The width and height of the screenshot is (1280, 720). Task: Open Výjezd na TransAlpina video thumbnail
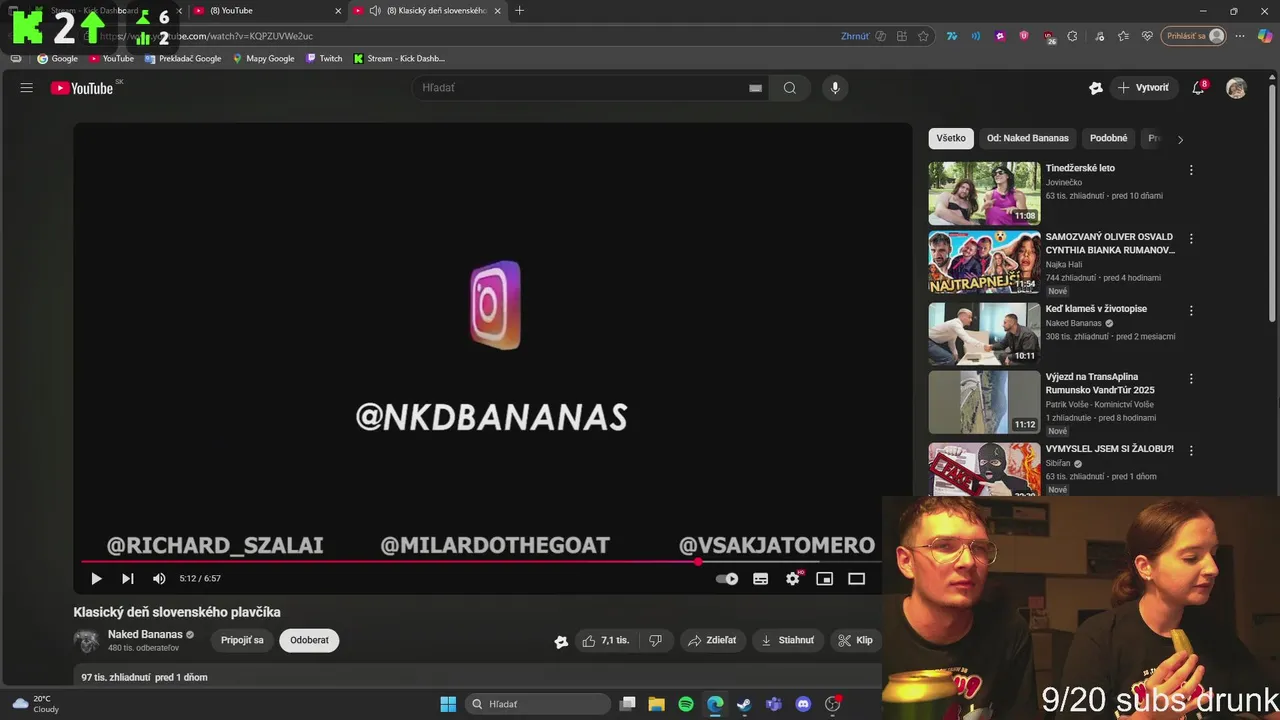984,402
